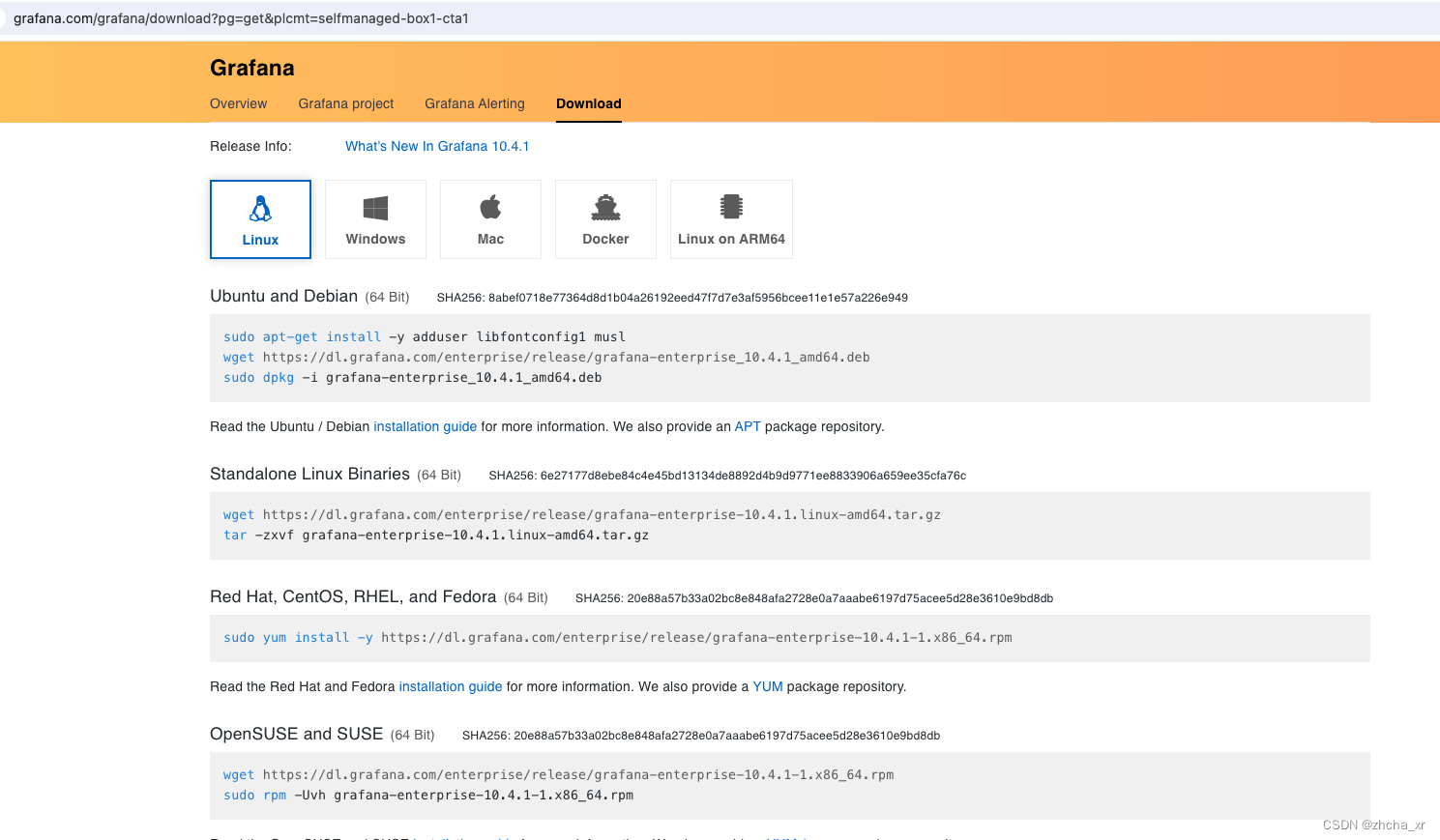Viewport: 1440px width, 840px height.
Task: Open What's New In Grafana 10.4.1 link
Action: 437,146
